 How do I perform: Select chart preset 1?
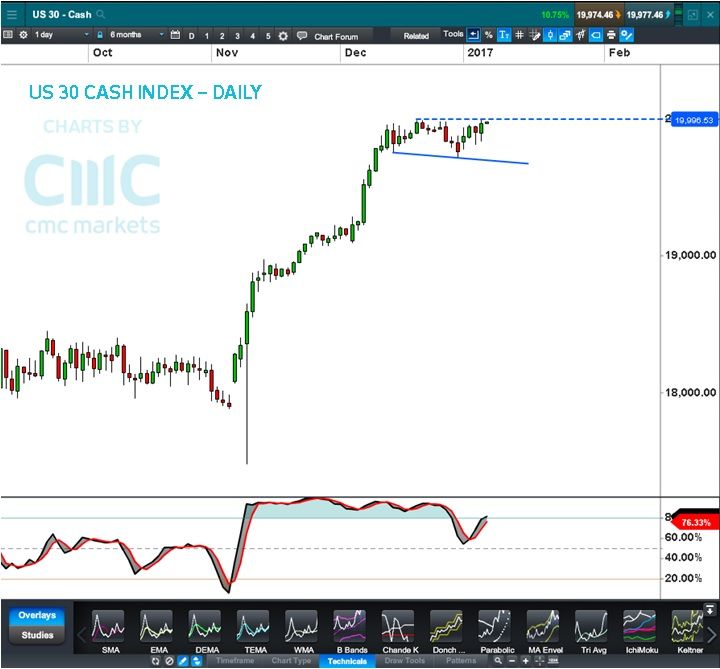(207, 36)
